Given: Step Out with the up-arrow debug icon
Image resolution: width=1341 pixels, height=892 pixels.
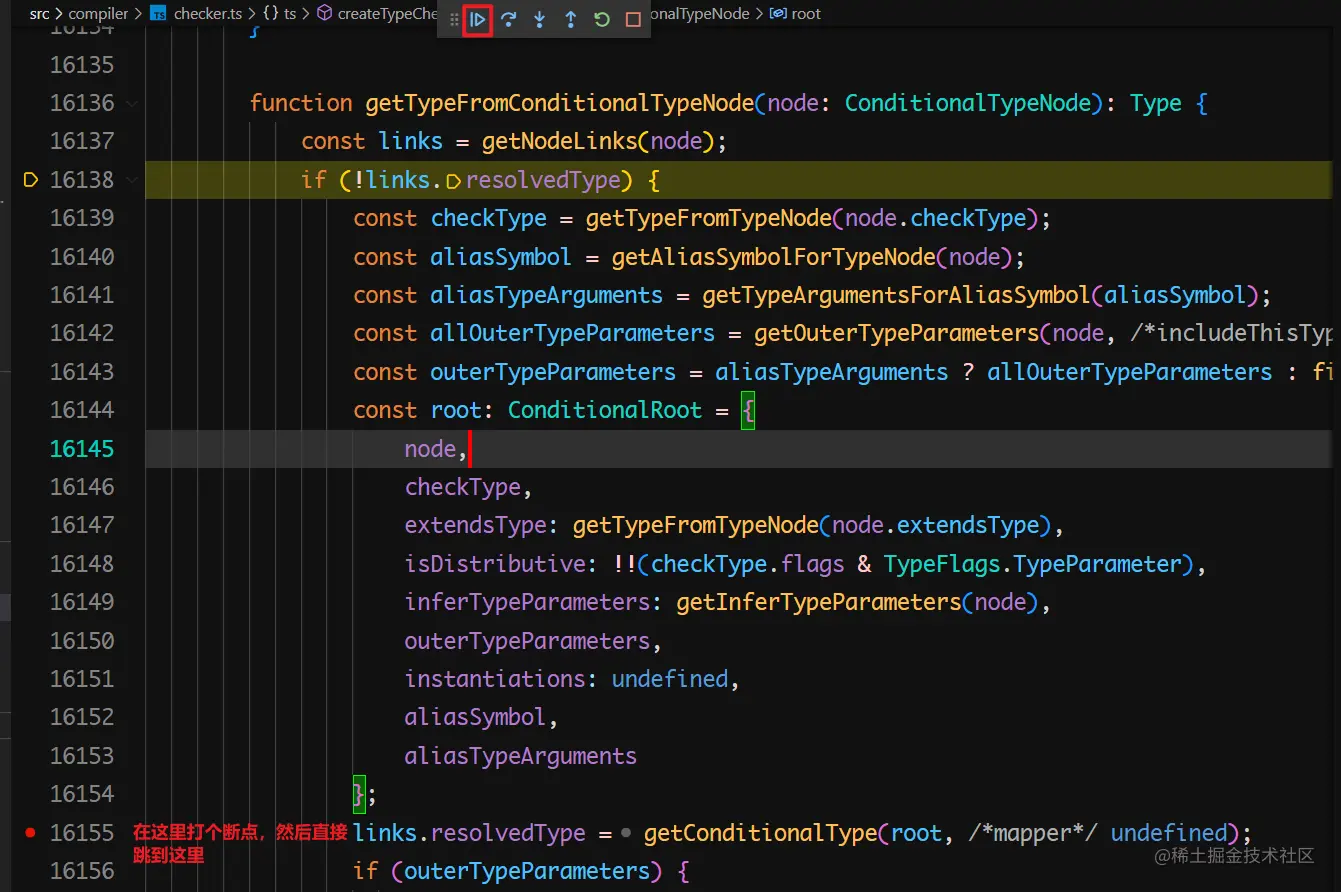Looking at the screenshot, I should tap(571, 19).
